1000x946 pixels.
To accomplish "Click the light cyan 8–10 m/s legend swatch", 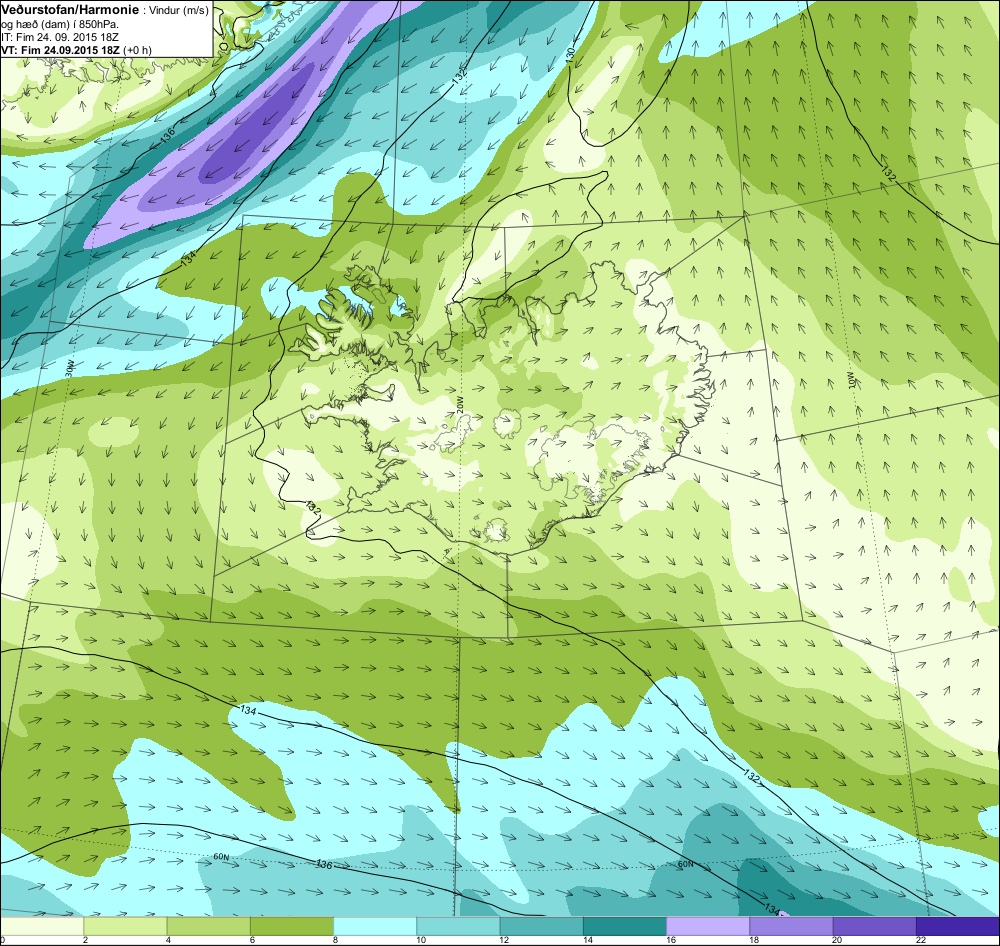I will [x=375, y=926].
